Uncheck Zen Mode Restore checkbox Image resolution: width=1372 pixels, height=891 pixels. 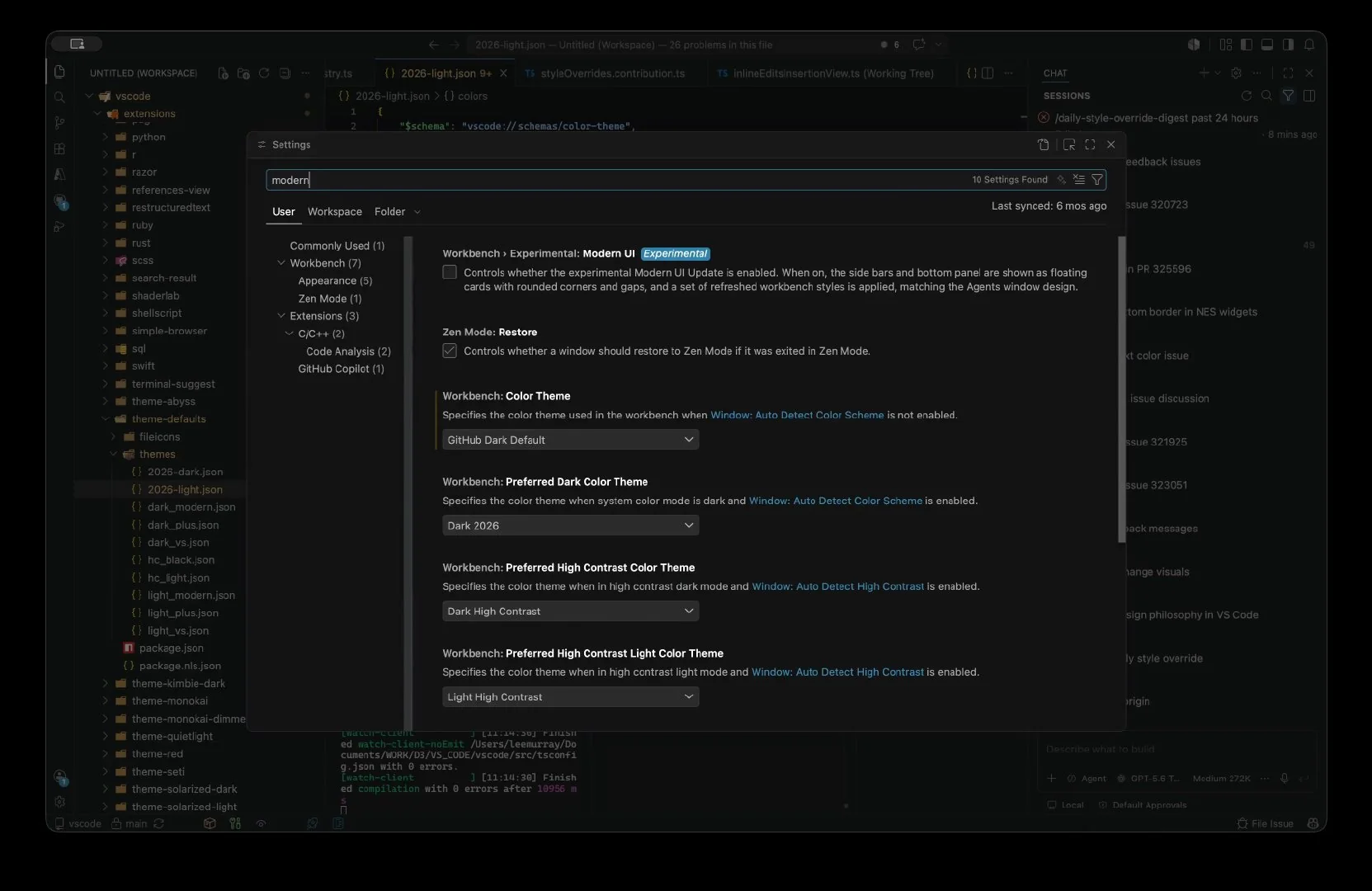450,351
